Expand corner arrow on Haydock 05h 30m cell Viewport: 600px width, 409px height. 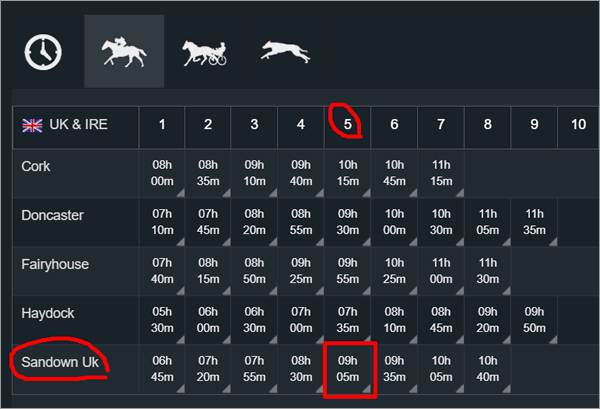click(x=178, y=342)
